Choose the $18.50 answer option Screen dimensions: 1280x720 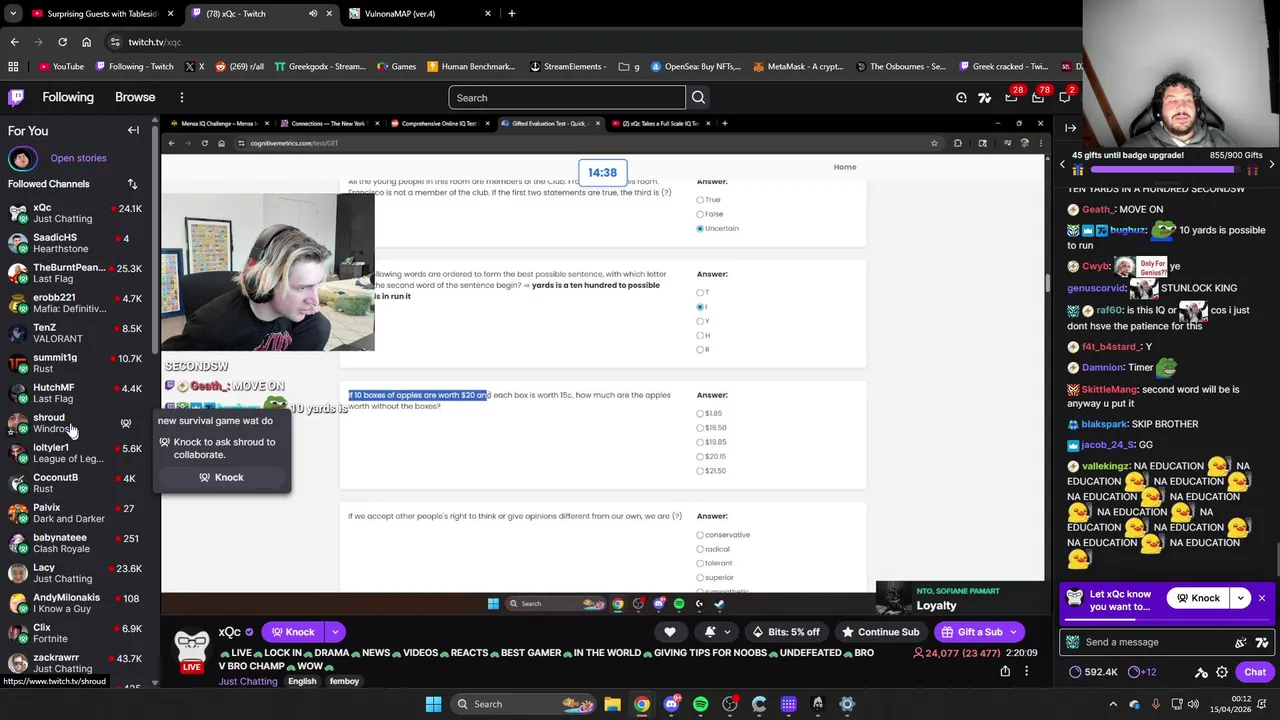pyautogui.click(x=700, y=427)
